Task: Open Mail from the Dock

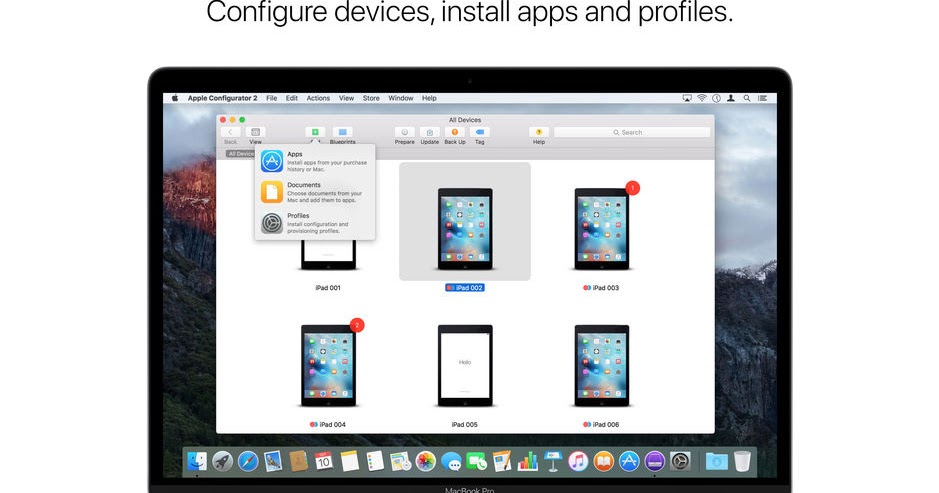Action: click(x=273, y=461)
